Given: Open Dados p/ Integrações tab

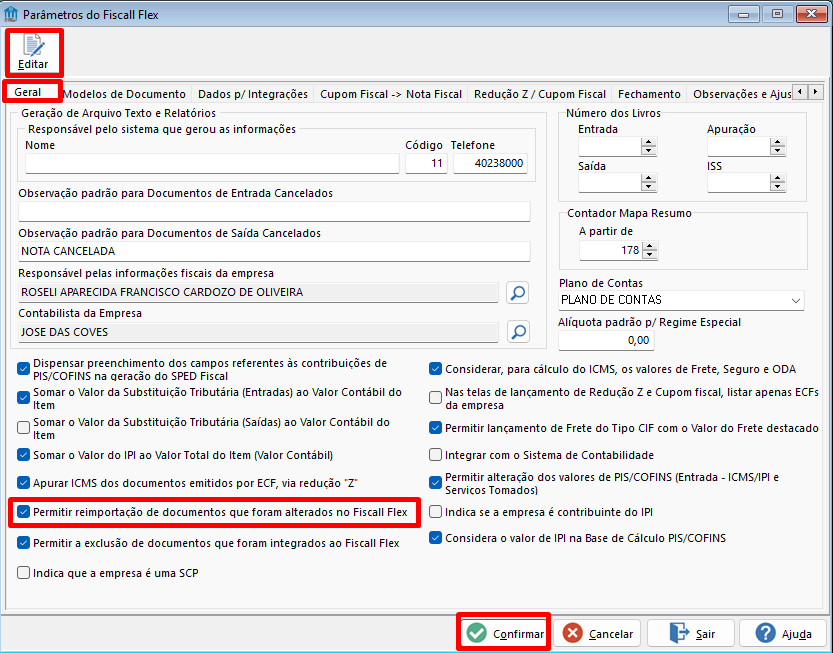Looking at the screenshot, I should [x=253, y=94].
